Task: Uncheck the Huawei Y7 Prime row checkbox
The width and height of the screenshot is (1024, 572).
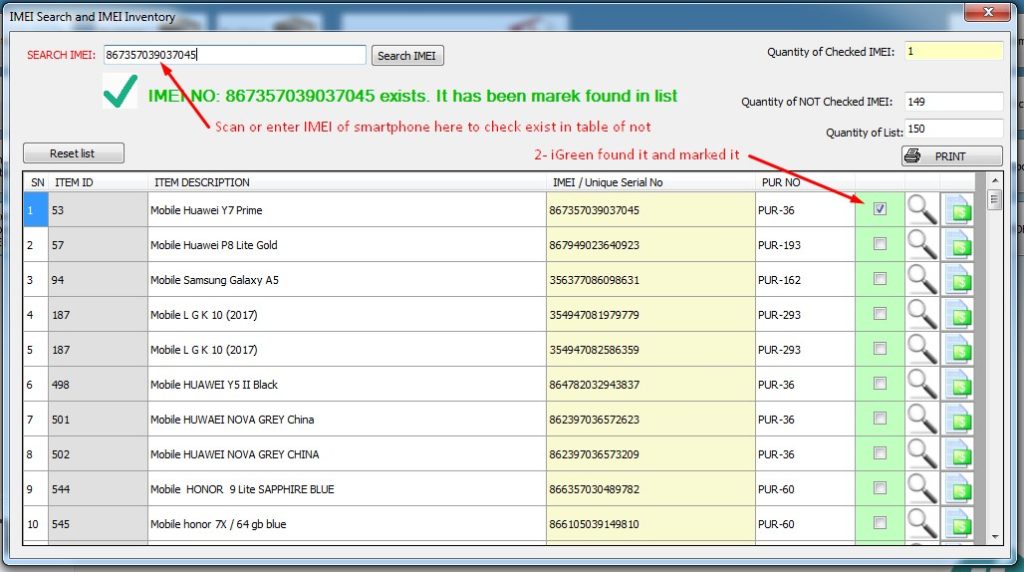Action: pos(880,209)
